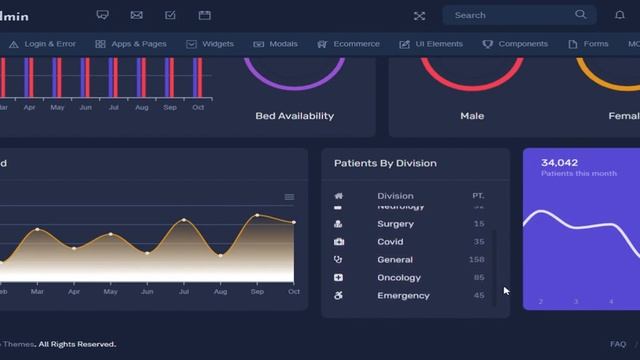Select the Surgery division row text
Image resolution: width=640 pixels, height=360 pixels.
coord(396,224)
